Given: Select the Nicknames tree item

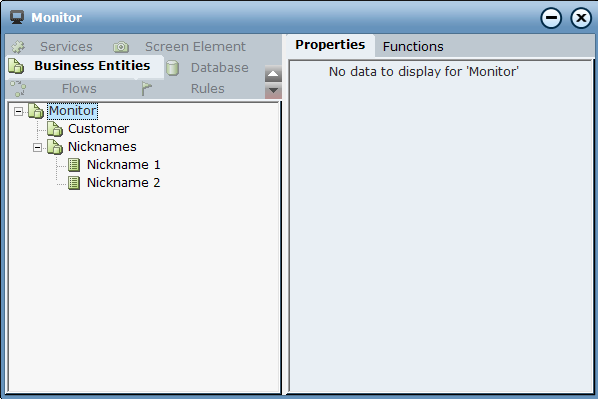Looking at the screenshot, I should click(x=102, y=147).
